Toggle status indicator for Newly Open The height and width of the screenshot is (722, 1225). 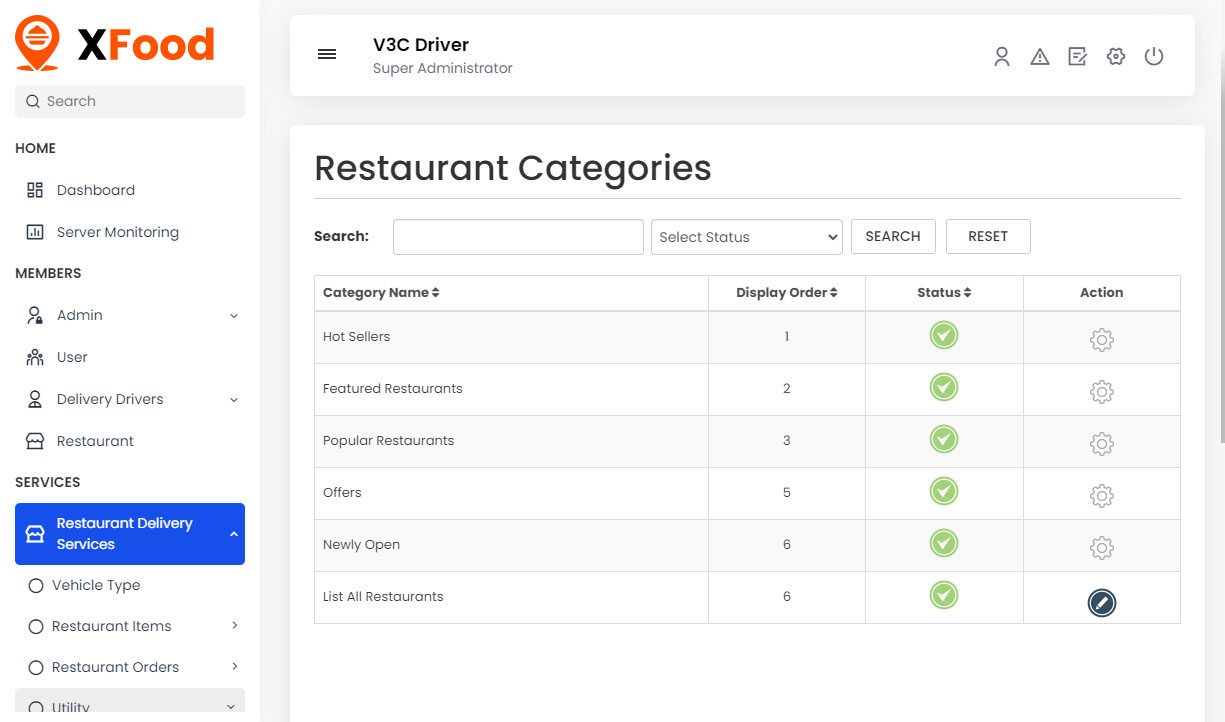click(x=943, y=543)
